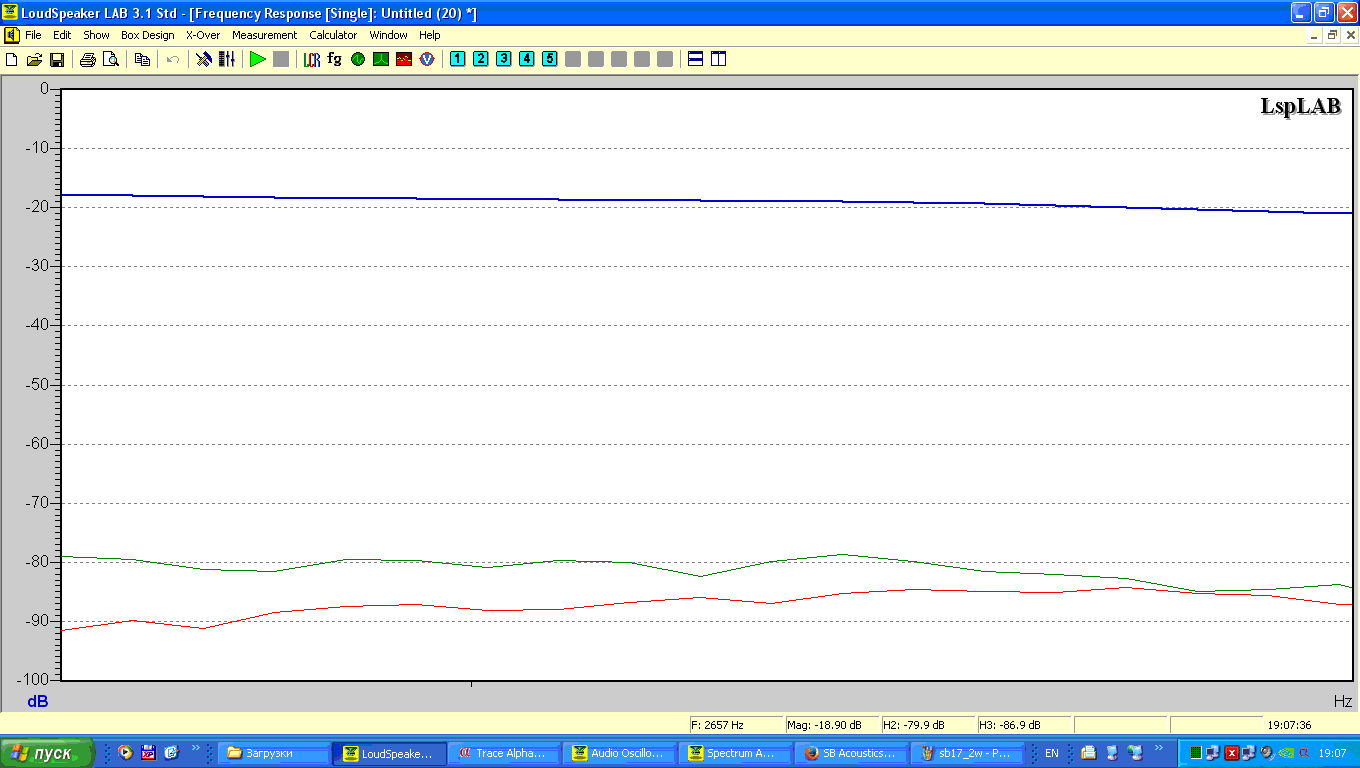Minimize the inner document window
This screenshot has height=768, width=1360.
[1315, 35]
